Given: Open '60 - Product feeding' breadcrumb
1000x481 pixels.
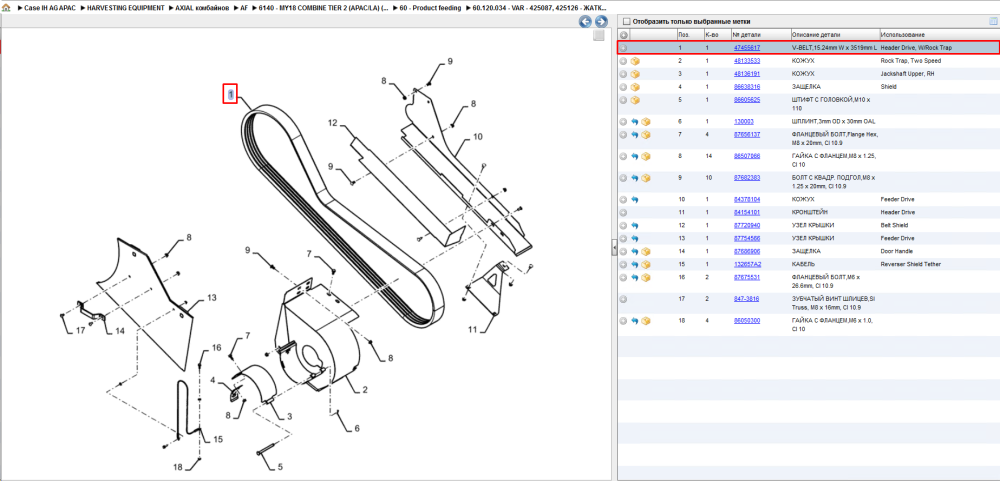Looking at the screenshot, I should pos(430,8).
